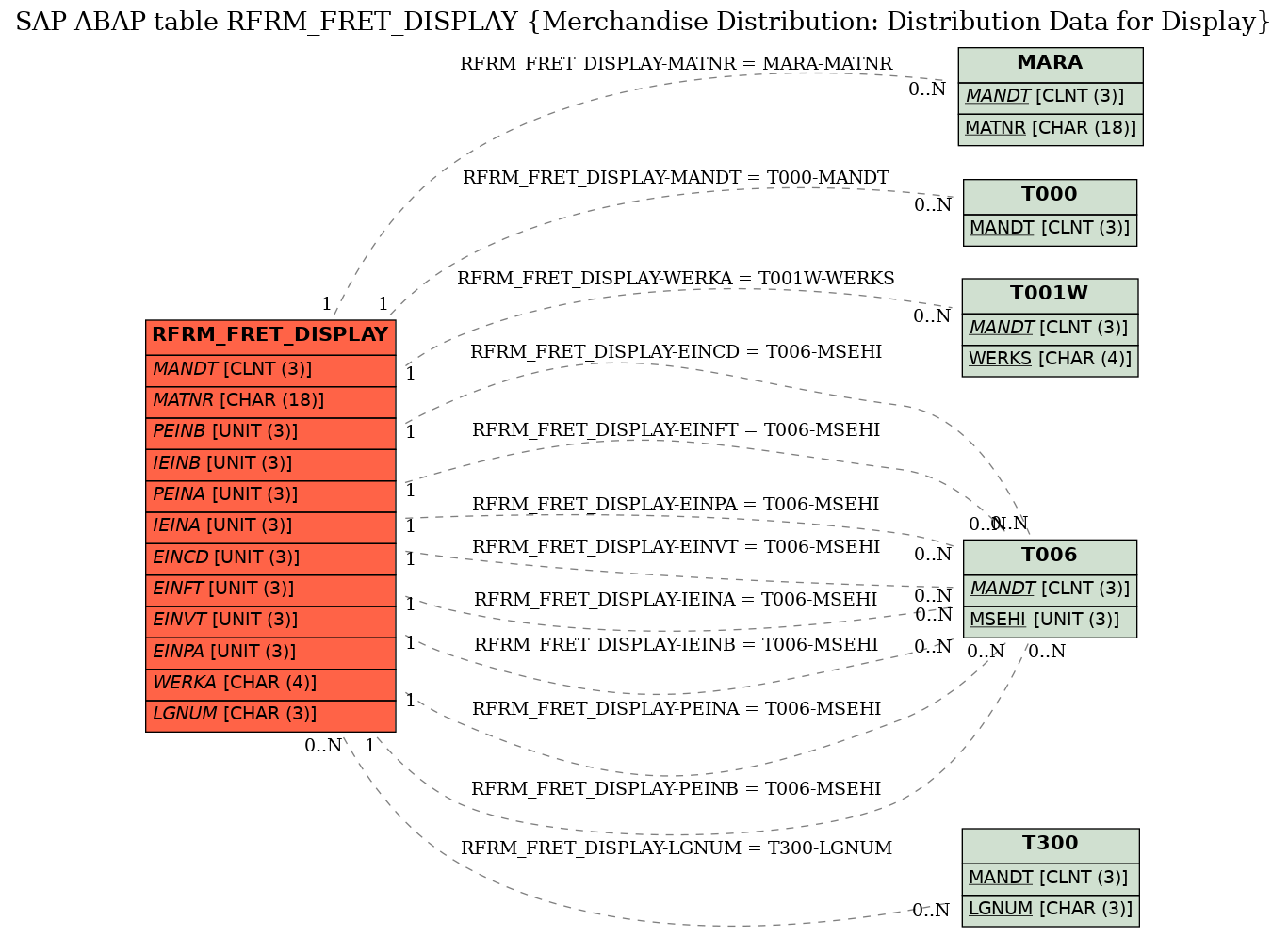Click the 0..N cardinality next to T300

(931, 912)
